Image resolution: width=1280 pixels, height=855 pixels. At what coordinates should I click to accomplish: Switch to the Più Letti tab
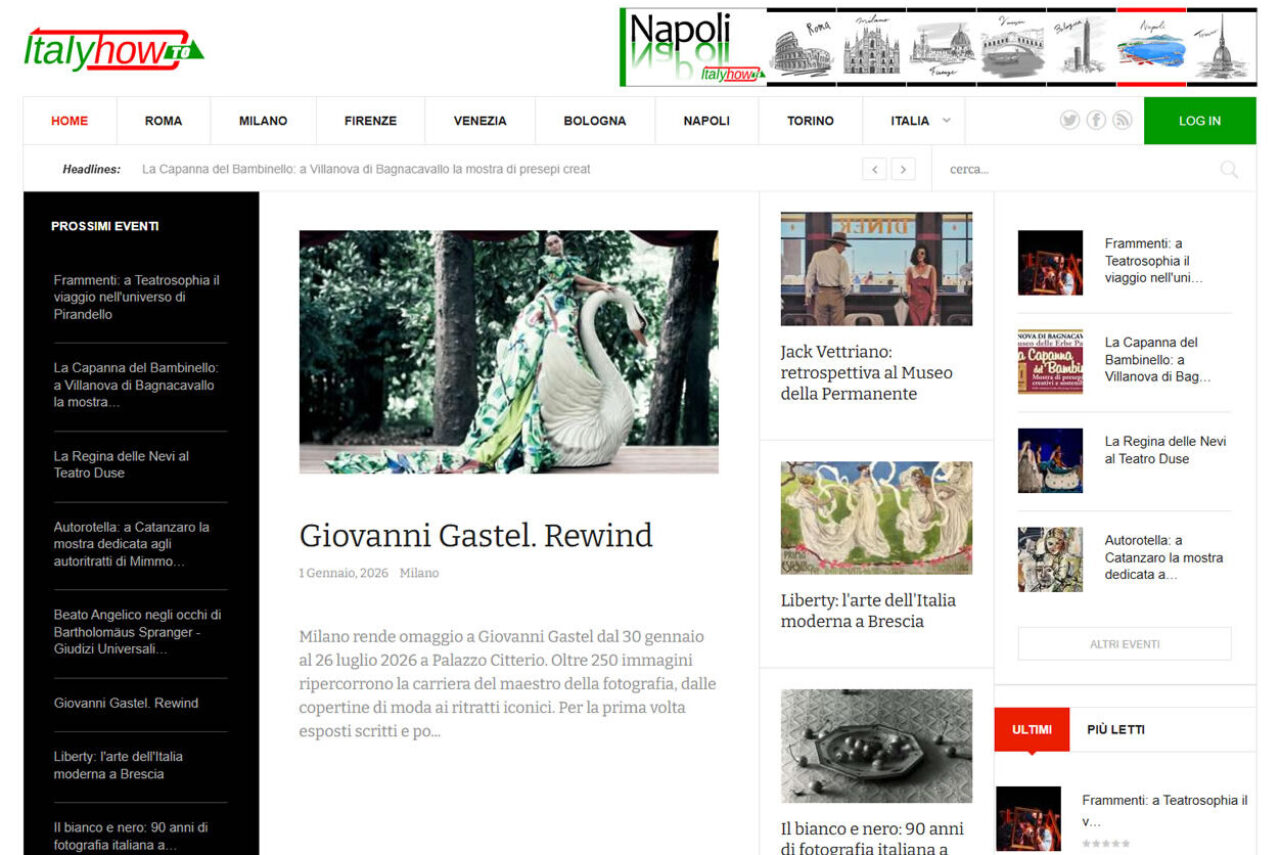pyautogui.click(x=1115, y=729)
